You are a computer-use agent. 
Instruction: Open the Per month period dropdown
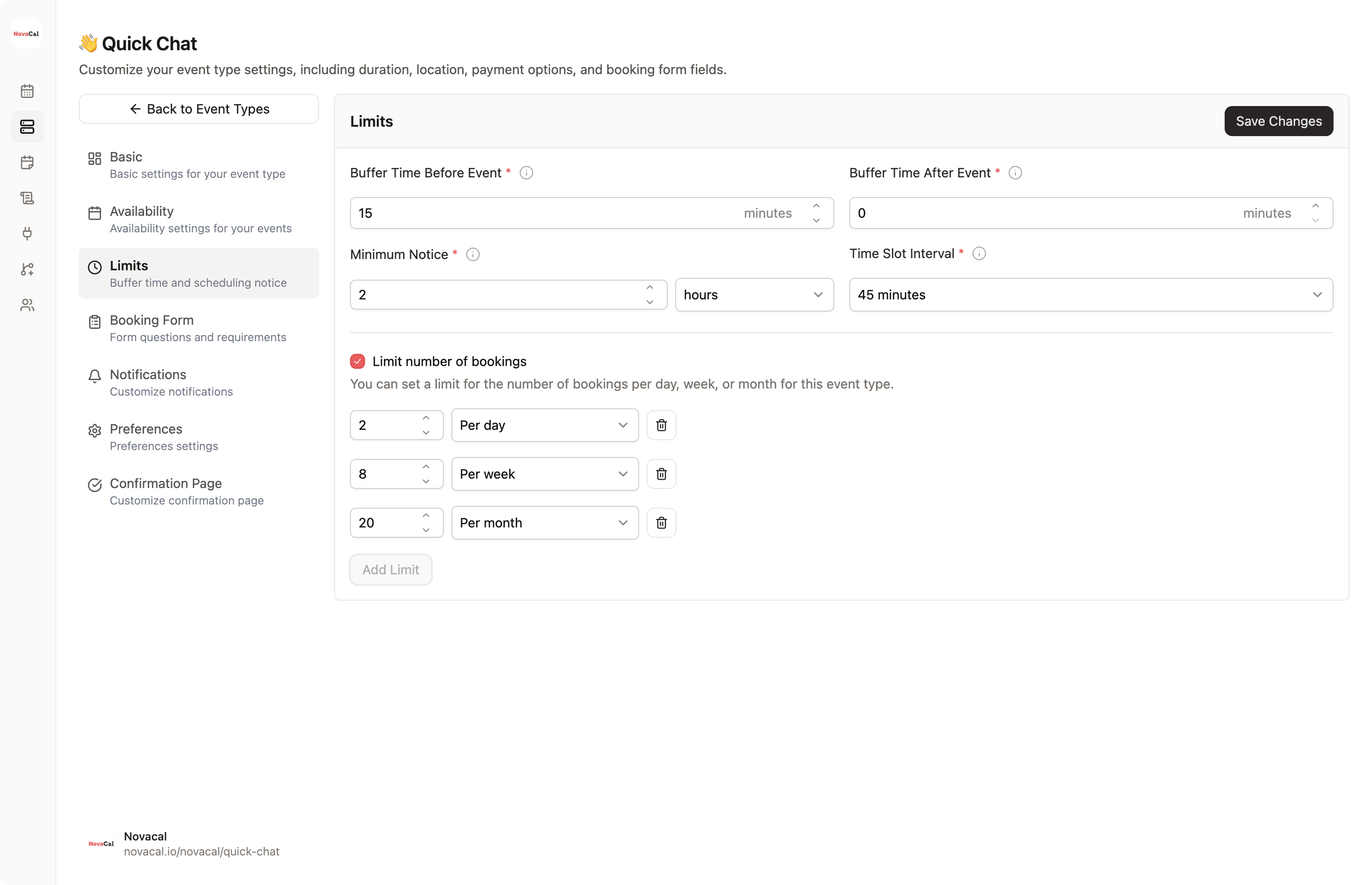(544, 523)
